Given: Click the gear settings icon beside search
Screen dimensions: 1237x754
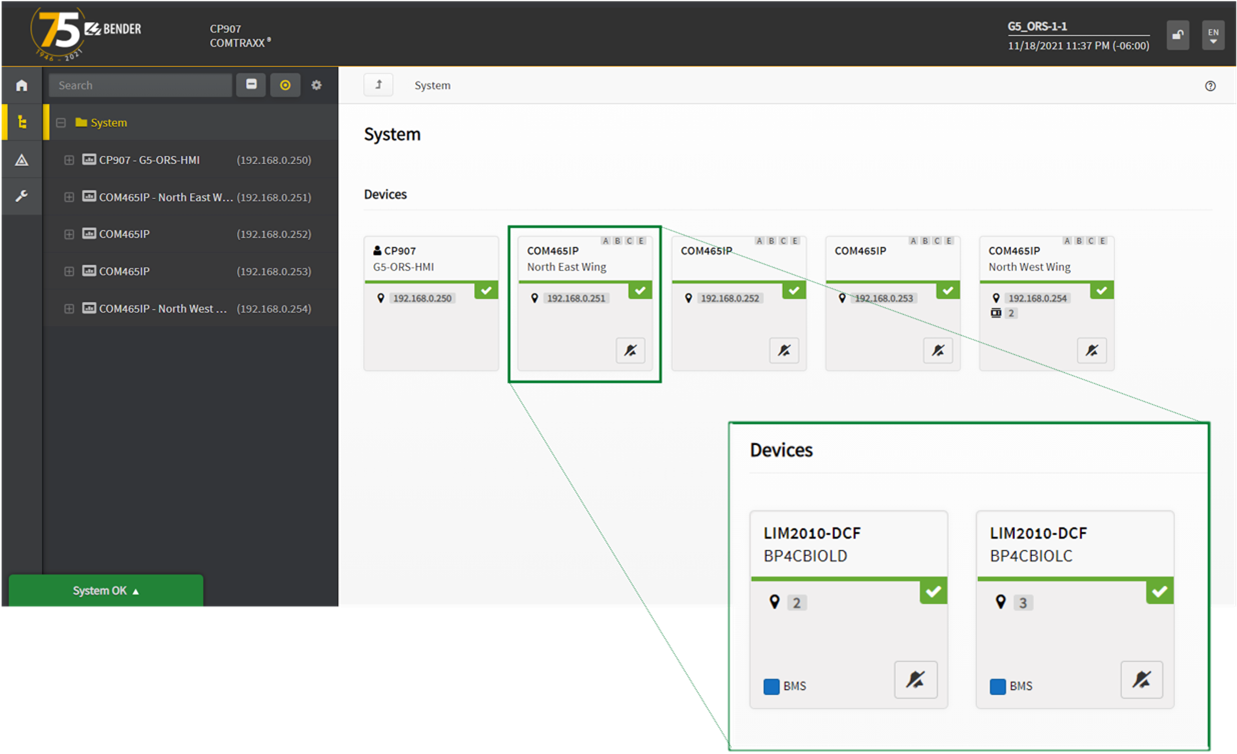Looking at the screenshot, I should (x=317, y=86).
